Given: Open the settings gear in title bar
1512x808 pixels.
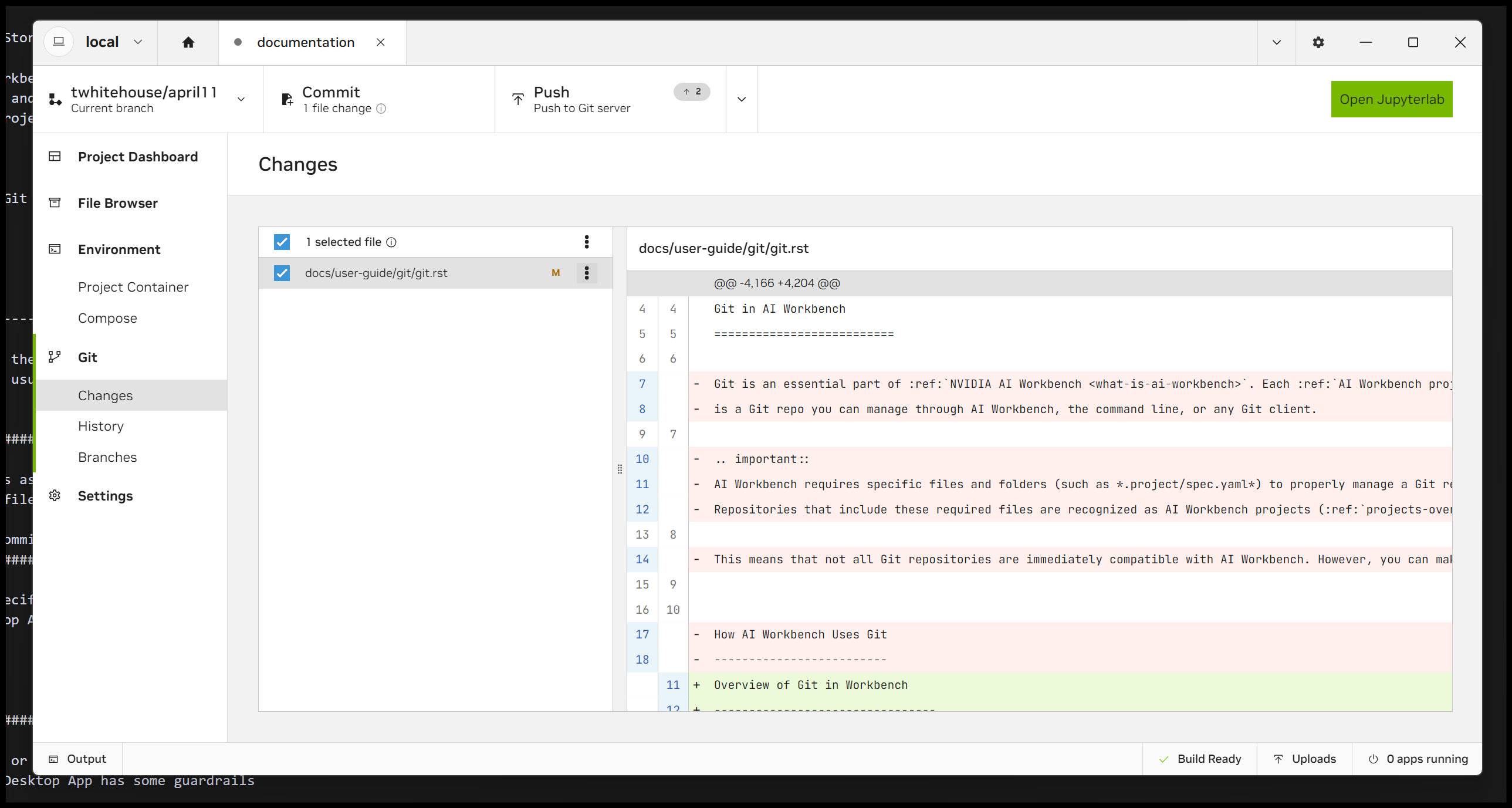Looking at the screenshot, I should coord(1318,42).
